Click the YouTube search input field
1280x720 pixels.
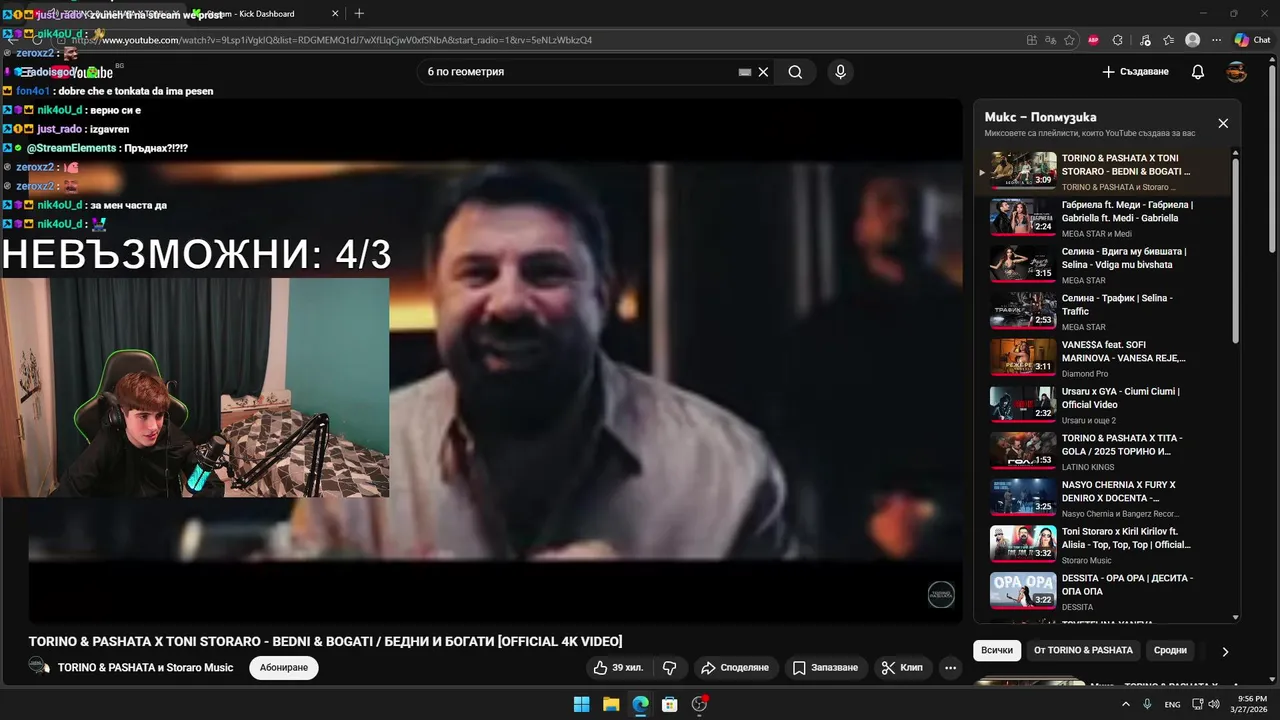(580, 72)
